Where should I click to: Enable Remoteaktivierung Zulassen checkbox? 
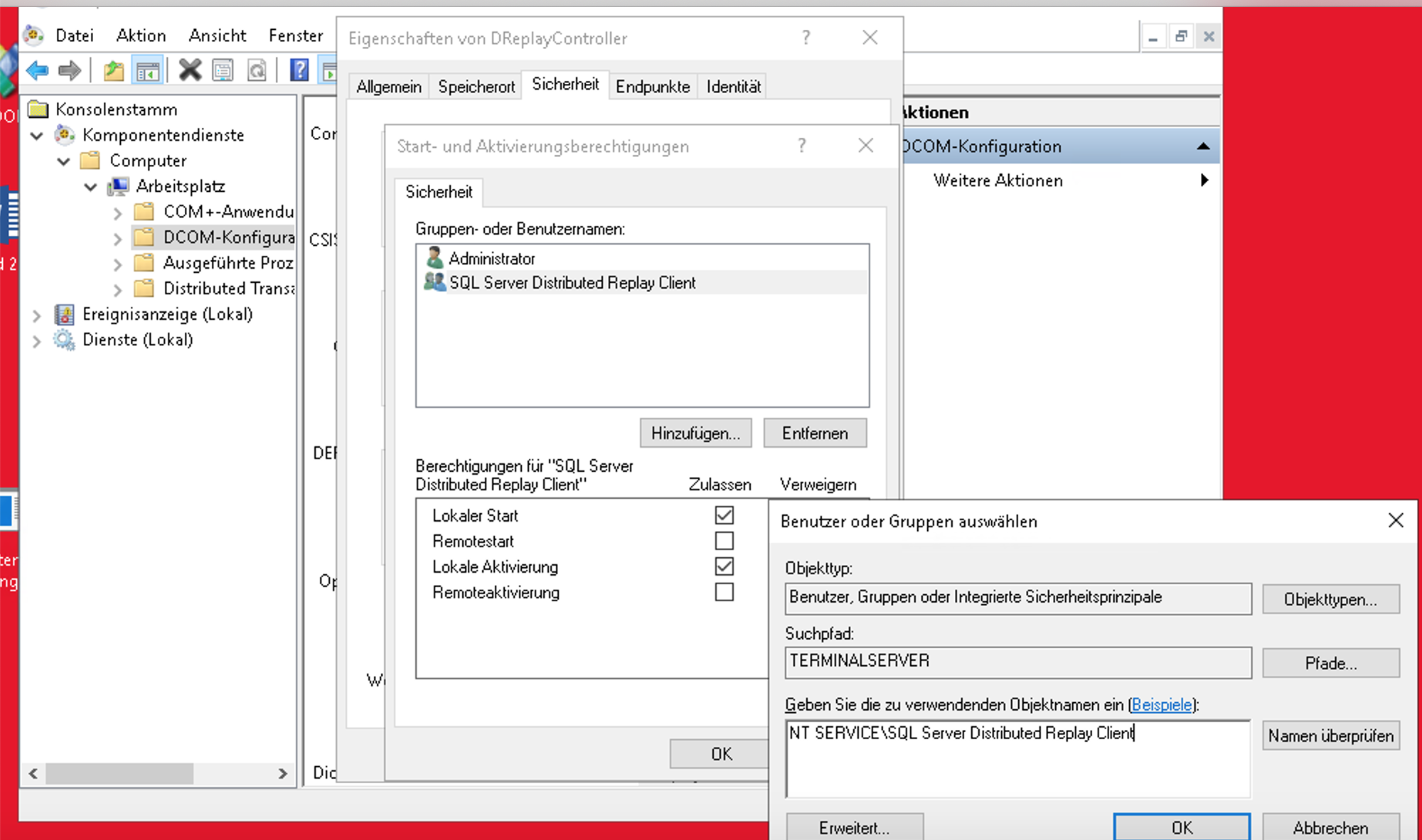[725, 592]
